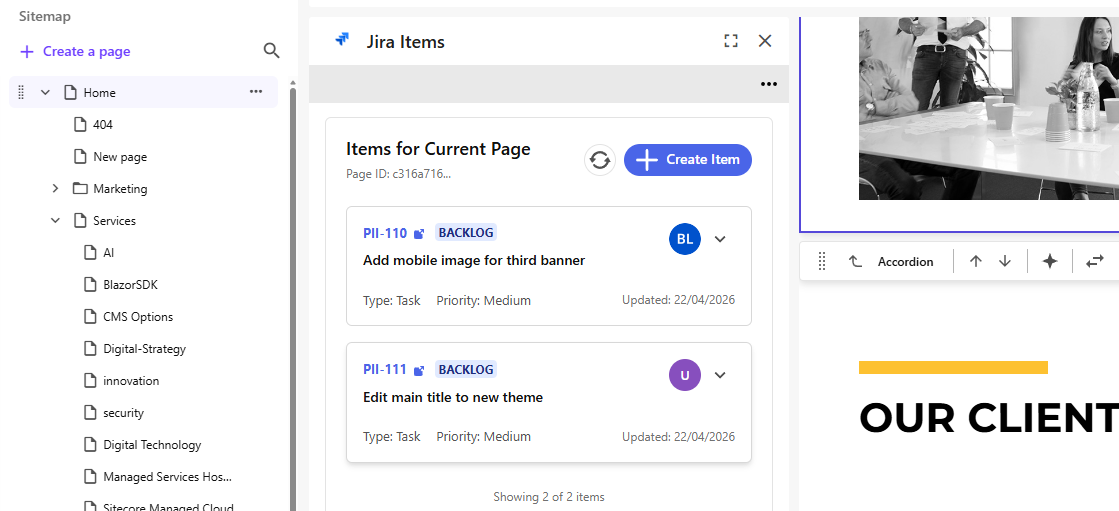Expand PII-110 item details chevron
1119x511 pixels.
[x=720, y=239]
